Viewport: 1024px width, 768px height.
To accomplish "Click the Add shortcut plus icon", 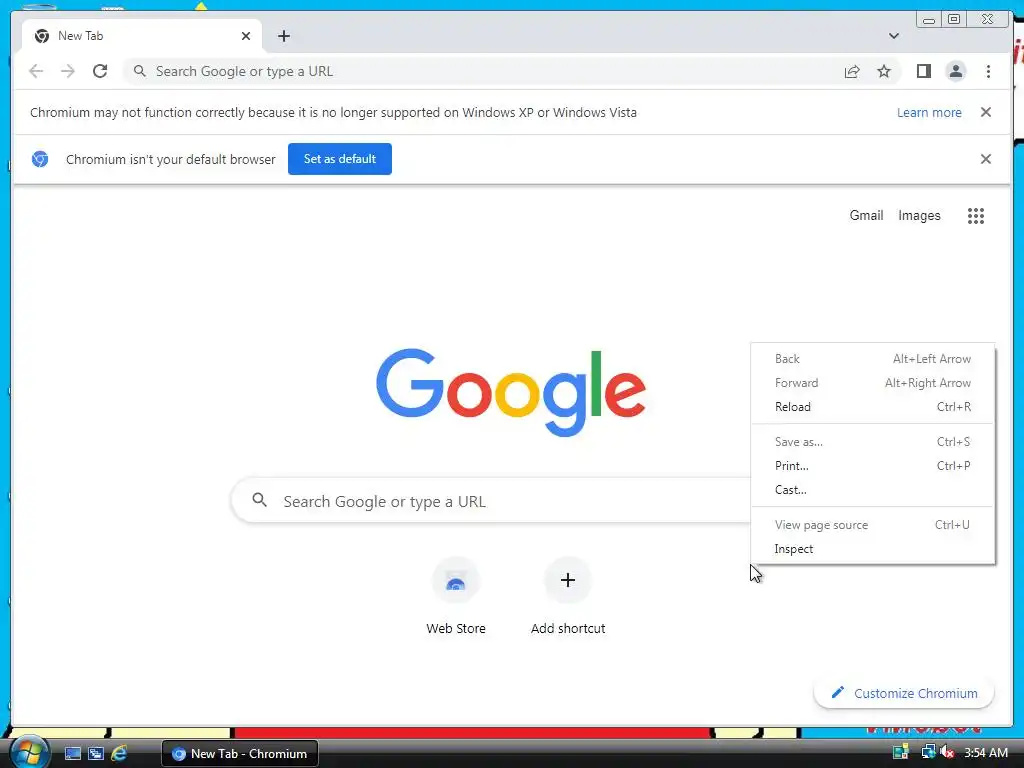I will [x=568, y=580].
